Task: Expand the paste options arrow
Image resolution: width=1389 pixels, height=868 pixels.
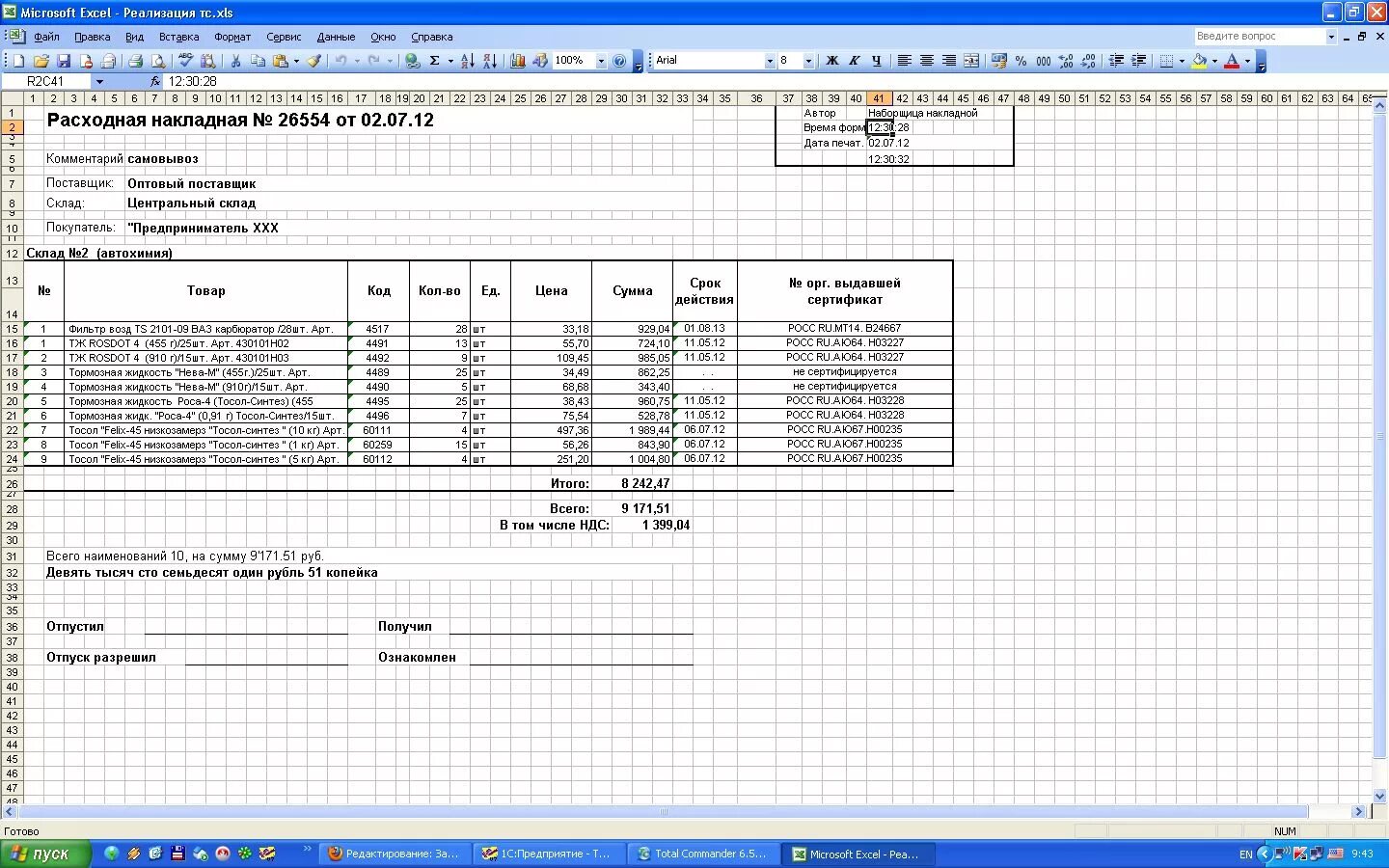Action: [x=296, y=61]
